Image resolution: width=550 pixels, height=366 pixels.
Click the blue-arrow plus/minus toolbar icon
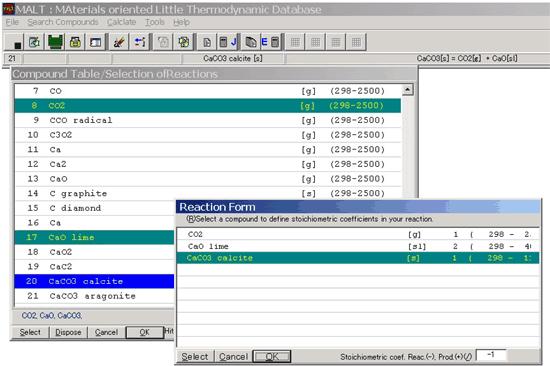coord(140,42)
